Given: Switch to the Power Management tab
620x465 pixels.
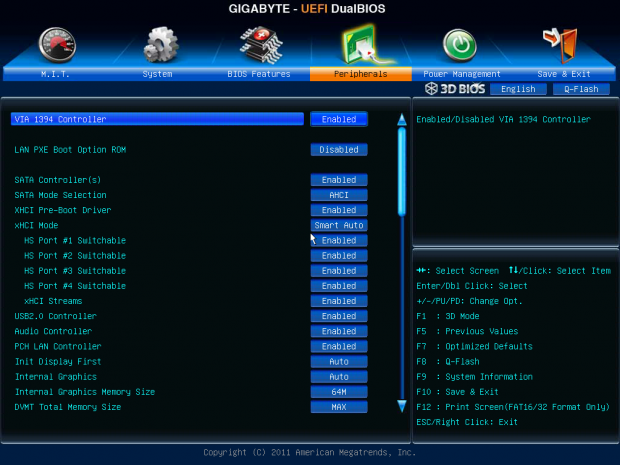Looking at the screenshot, I should [462, 74].
